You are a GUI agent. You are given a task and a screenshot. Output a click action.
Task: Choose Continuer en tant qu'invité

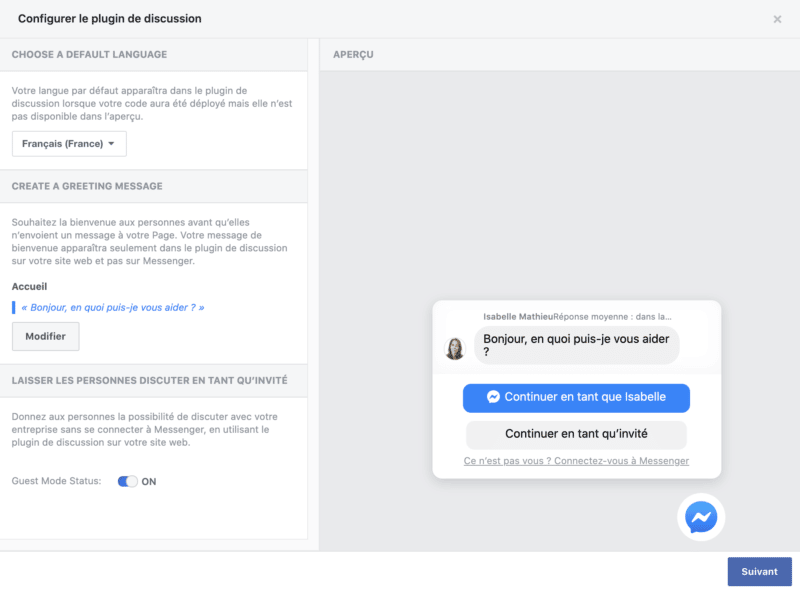[576, 434]
